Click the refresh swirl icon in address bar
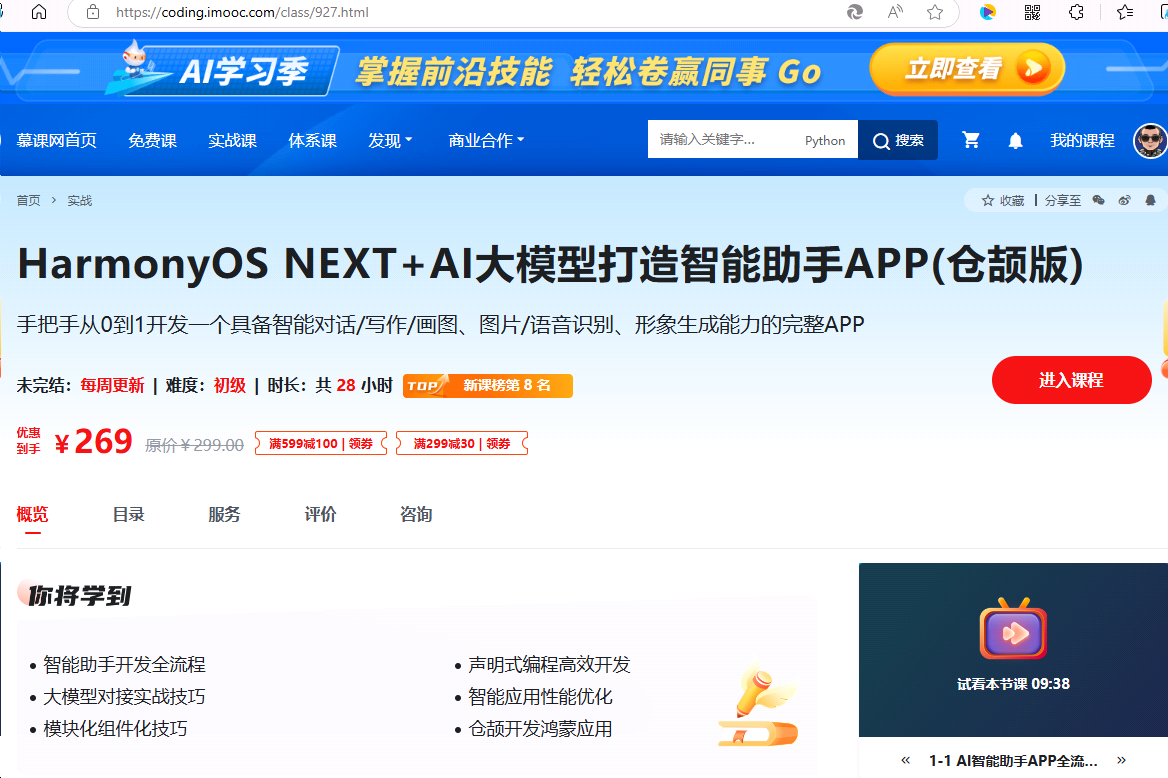The image size is (1168, 778). 855,12
